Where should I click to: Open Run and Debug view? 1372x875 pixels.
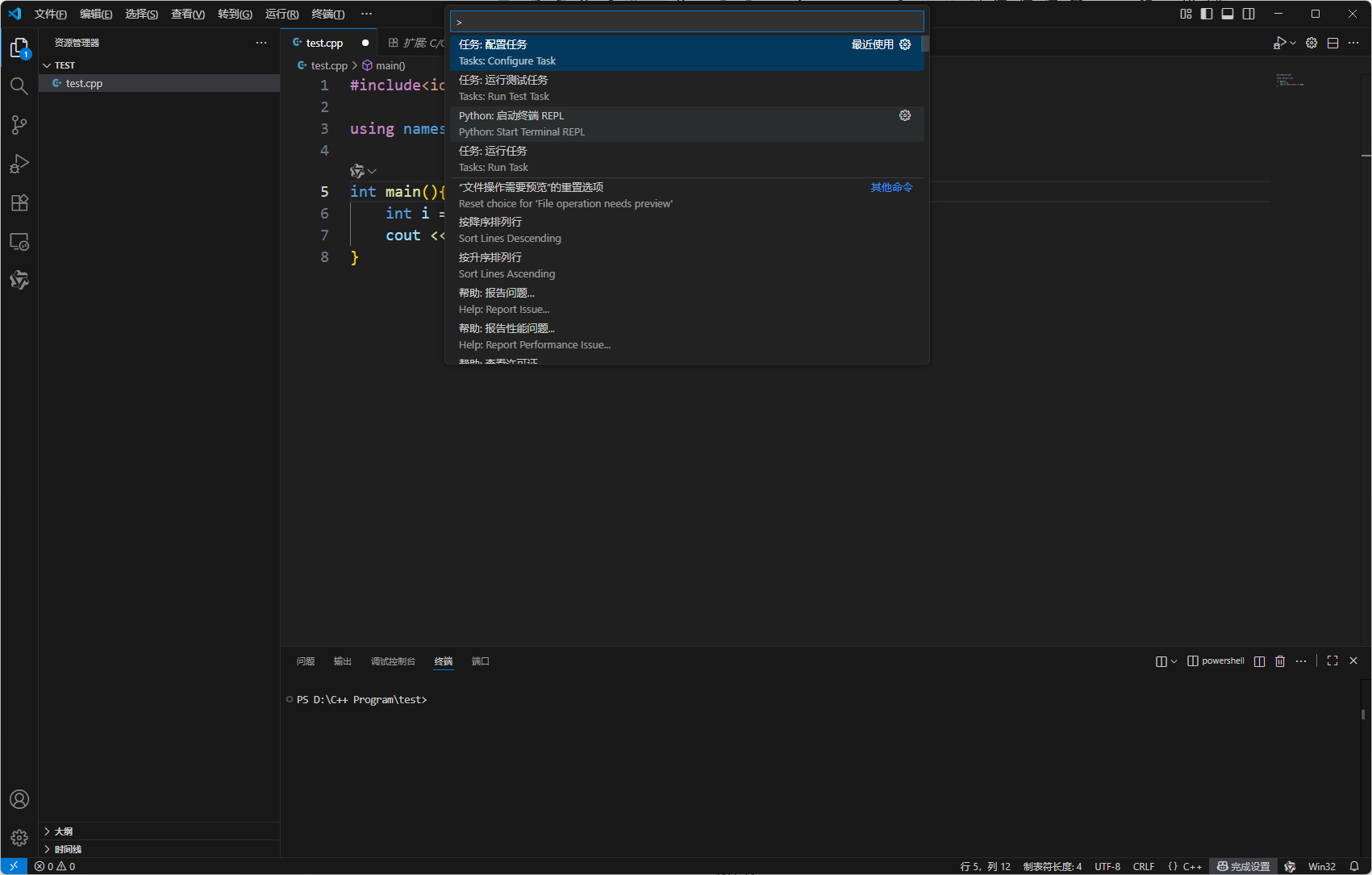coord(19,164)
